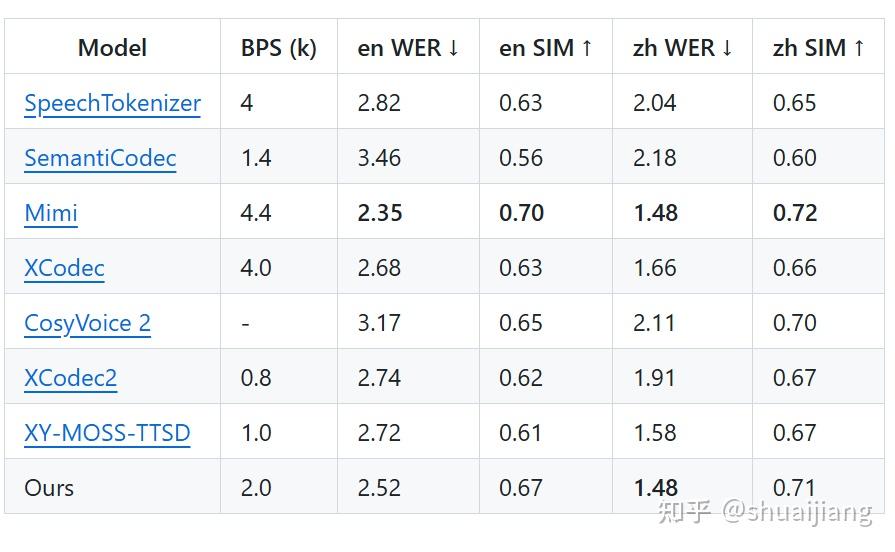Click the en SIM column header
Image resolution: width=895 pixels, height=552 pixels.
coord(546,47)
